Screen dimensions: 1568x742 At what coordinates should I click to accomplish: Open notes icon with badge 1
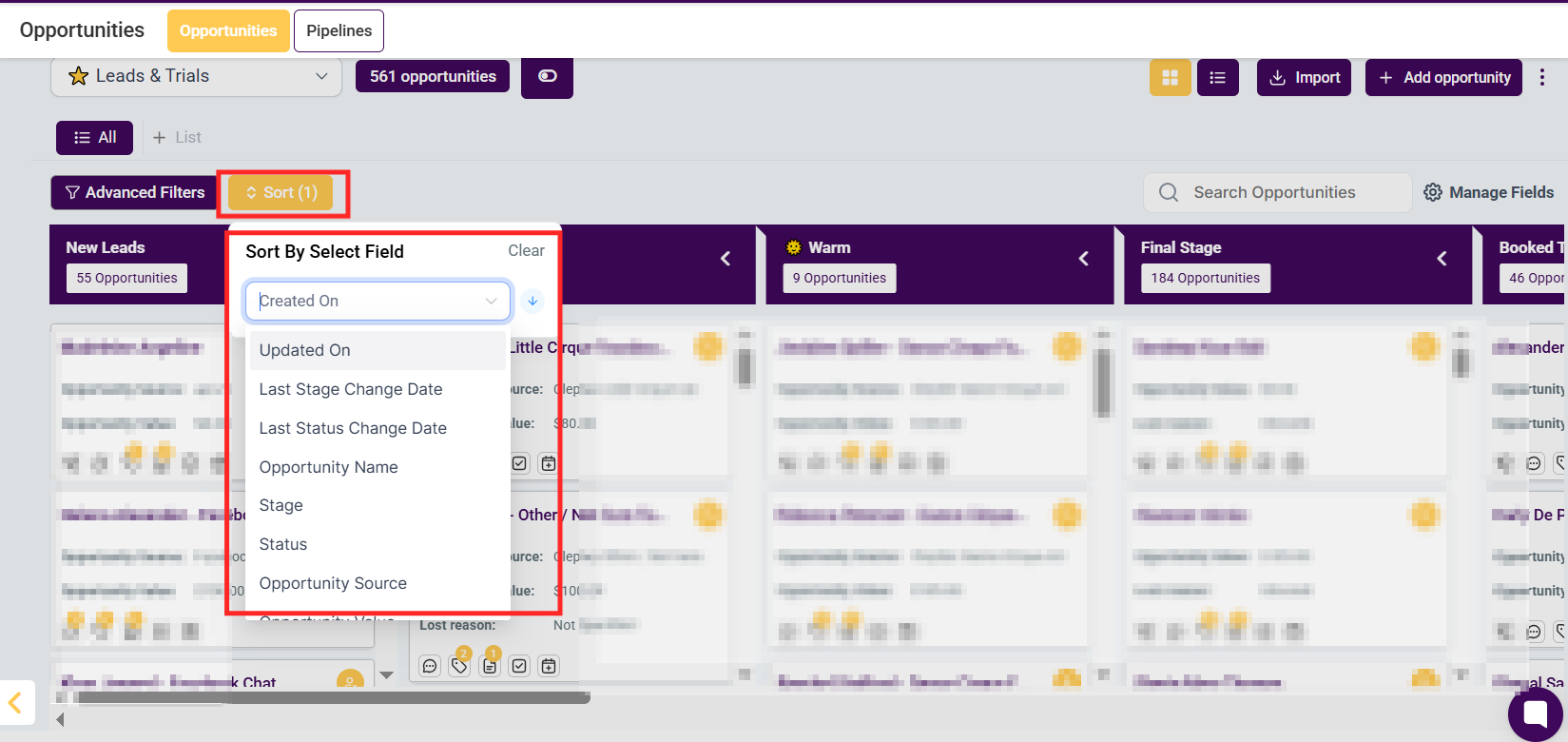489,666
